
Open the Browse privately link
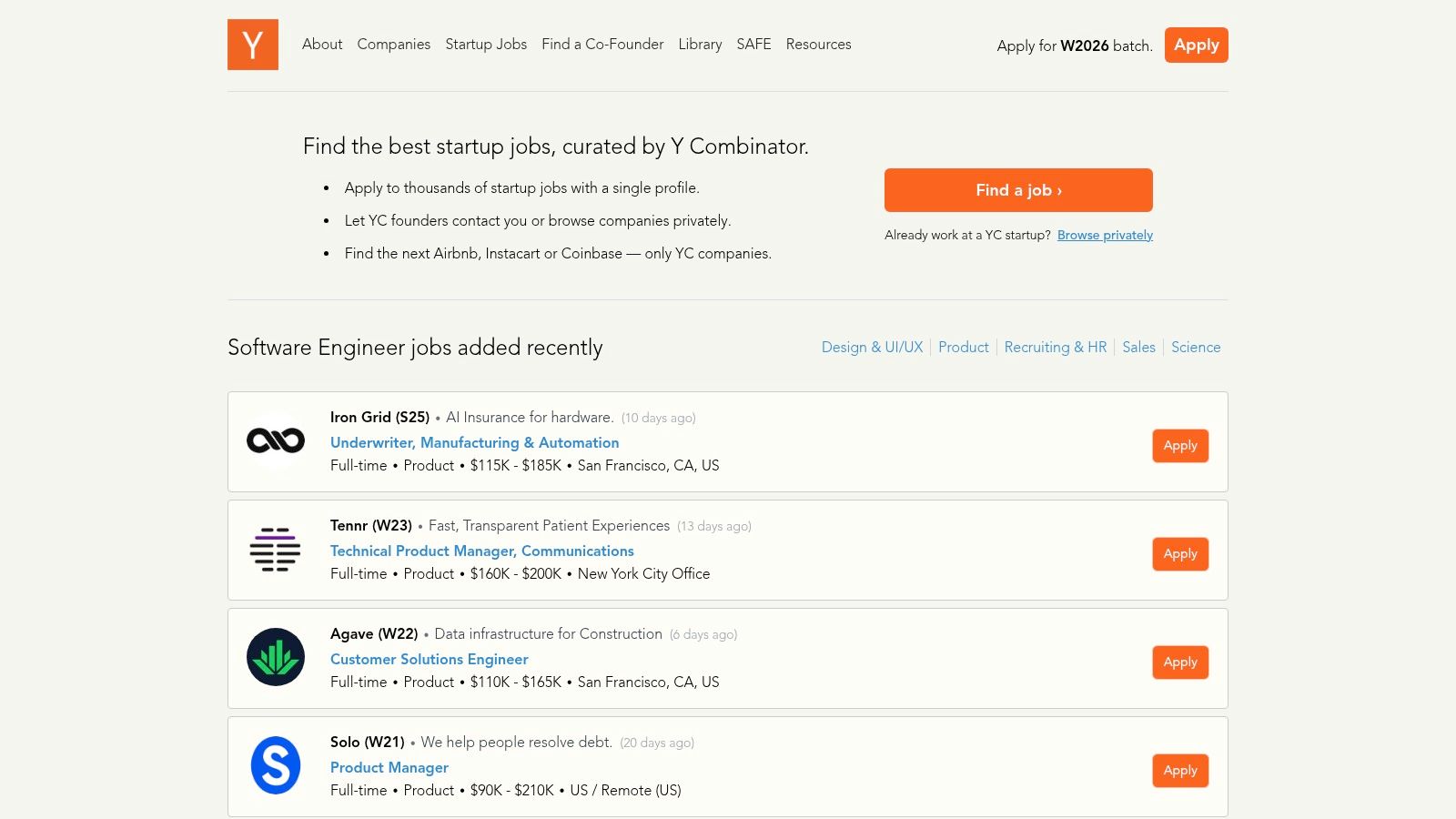click(1104, 235)
